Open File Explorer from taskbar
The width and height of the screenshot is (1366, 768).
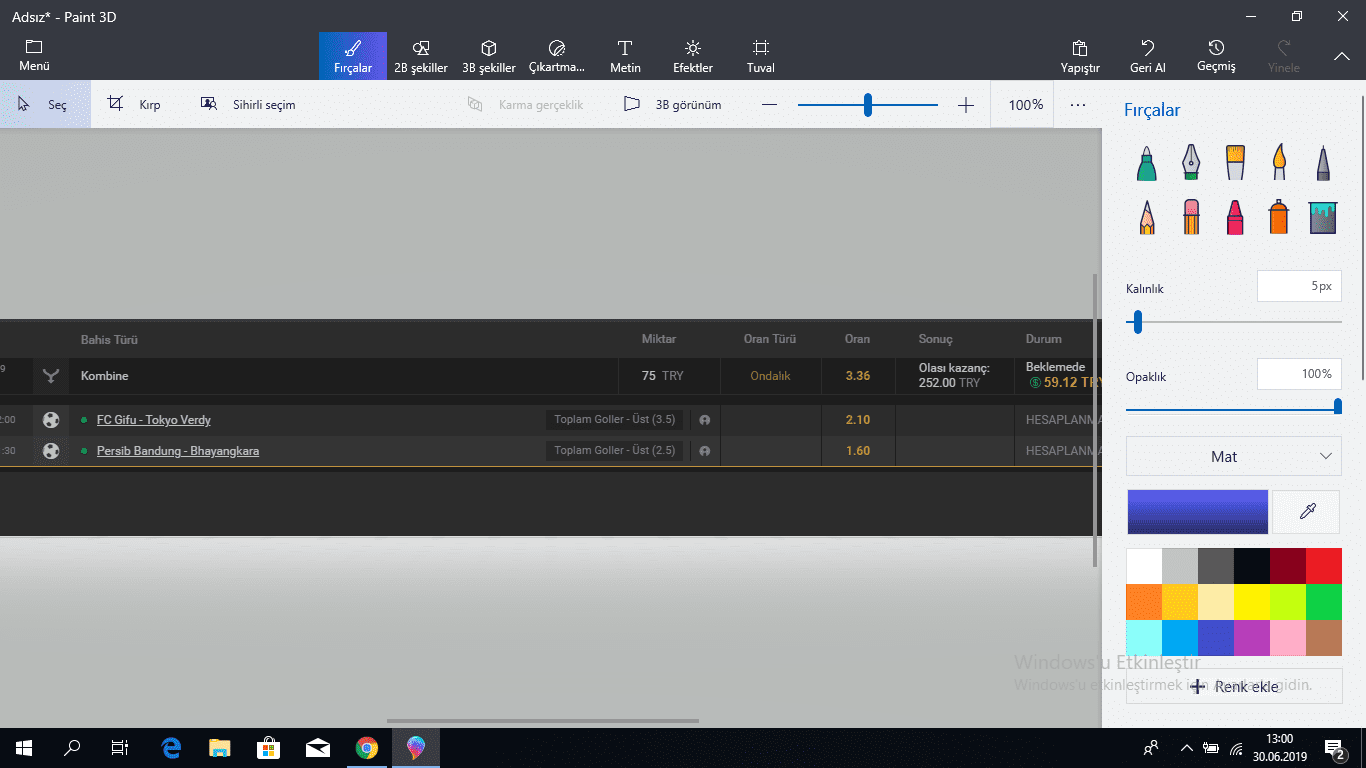pos(220,748)
